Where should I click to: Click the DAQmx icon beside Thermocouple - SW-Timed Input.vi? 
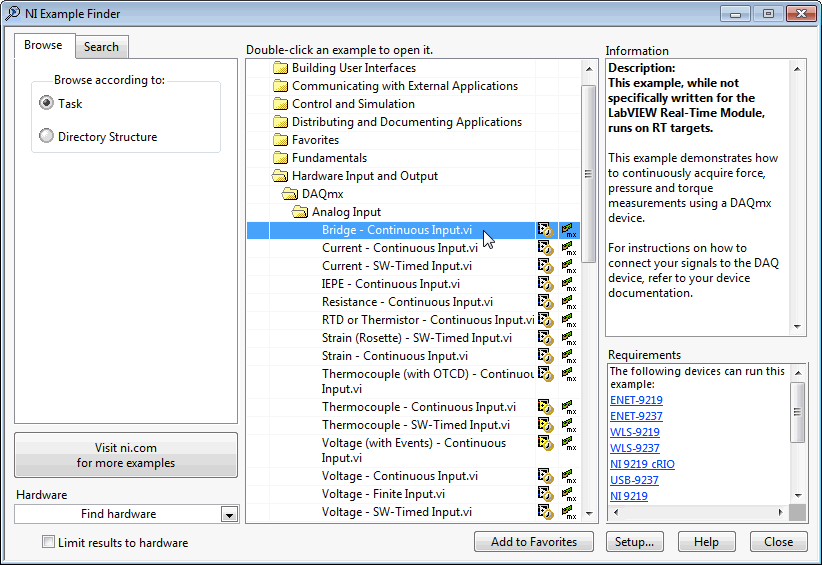[x=568, y=425]
